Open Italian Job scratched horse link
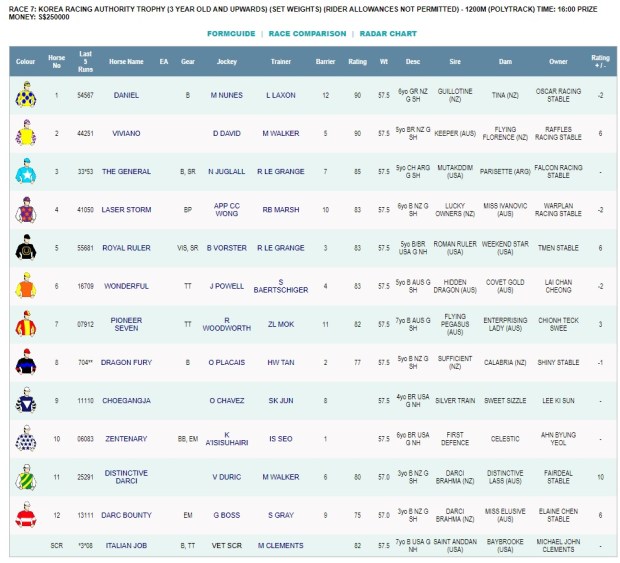 click(126, 546)
